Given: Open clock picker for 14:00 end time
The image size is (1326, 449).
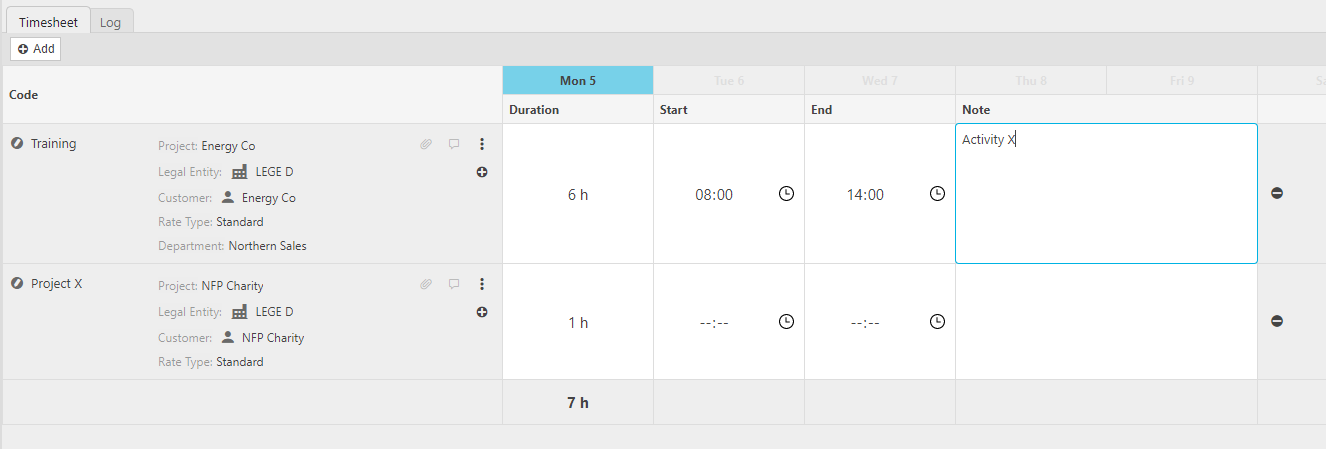Looking at the screenshot, I should point(937,194).
